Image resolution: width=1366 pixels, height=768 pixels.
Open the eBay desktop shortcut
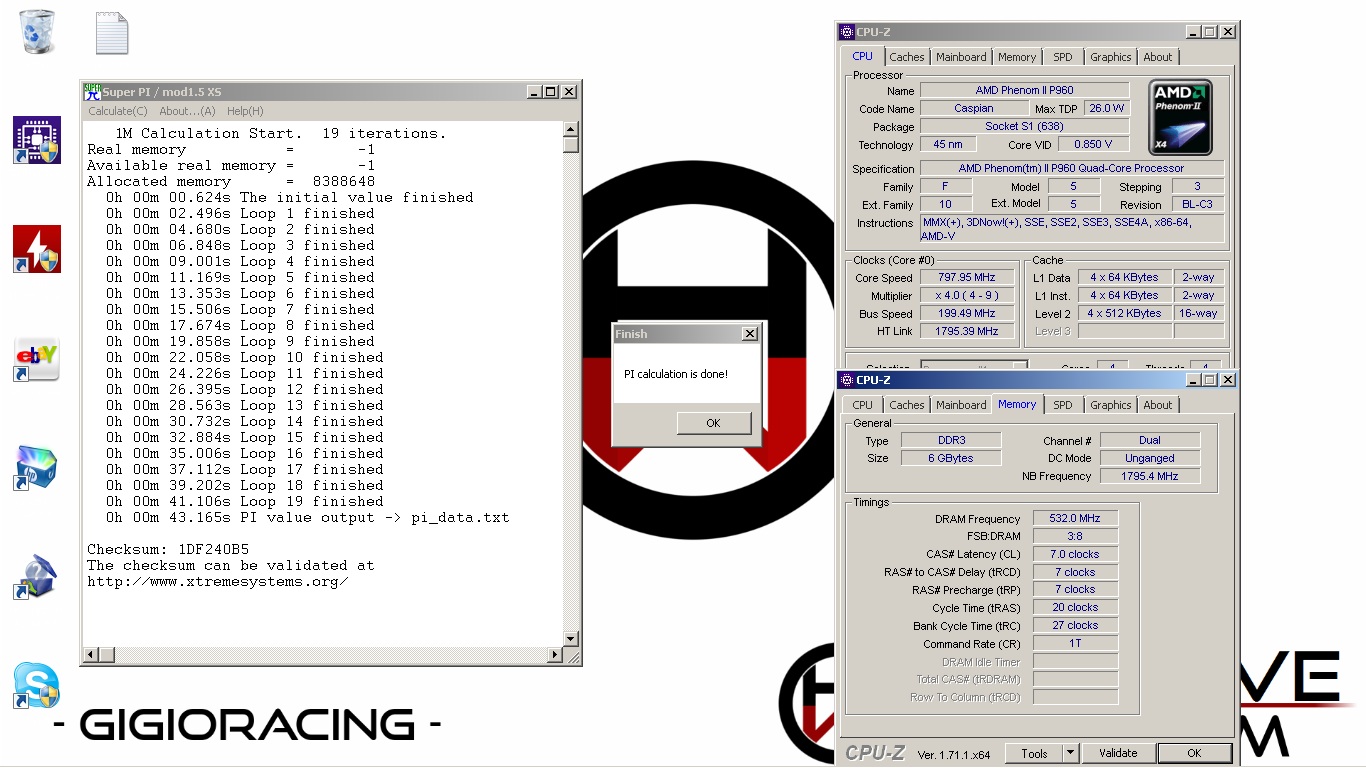click(x=37, y=359)
